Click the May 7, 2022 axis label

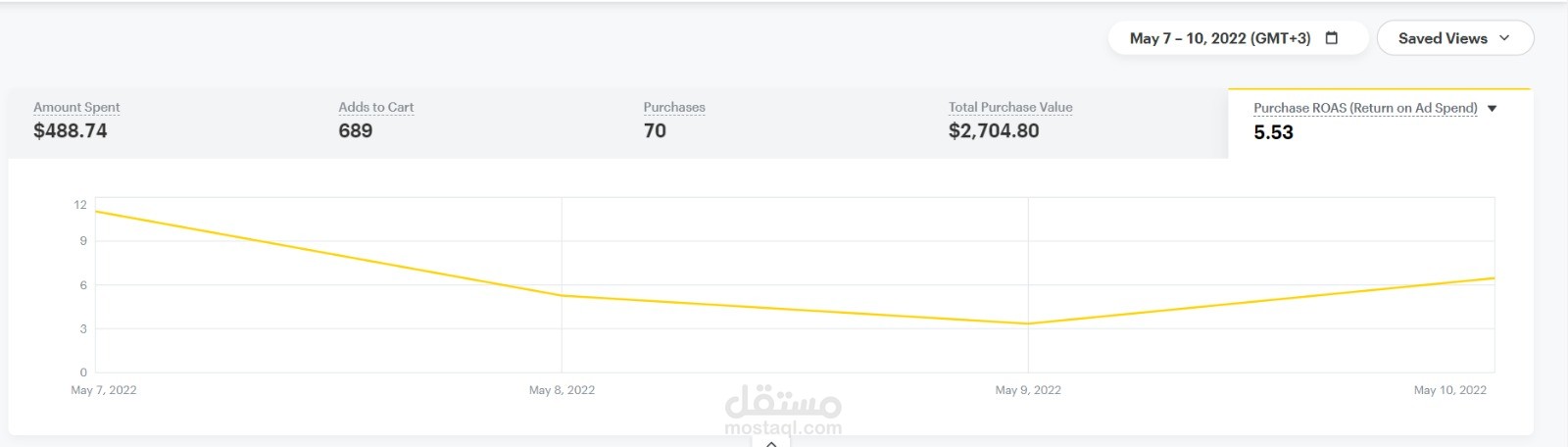tap(104, 390)
